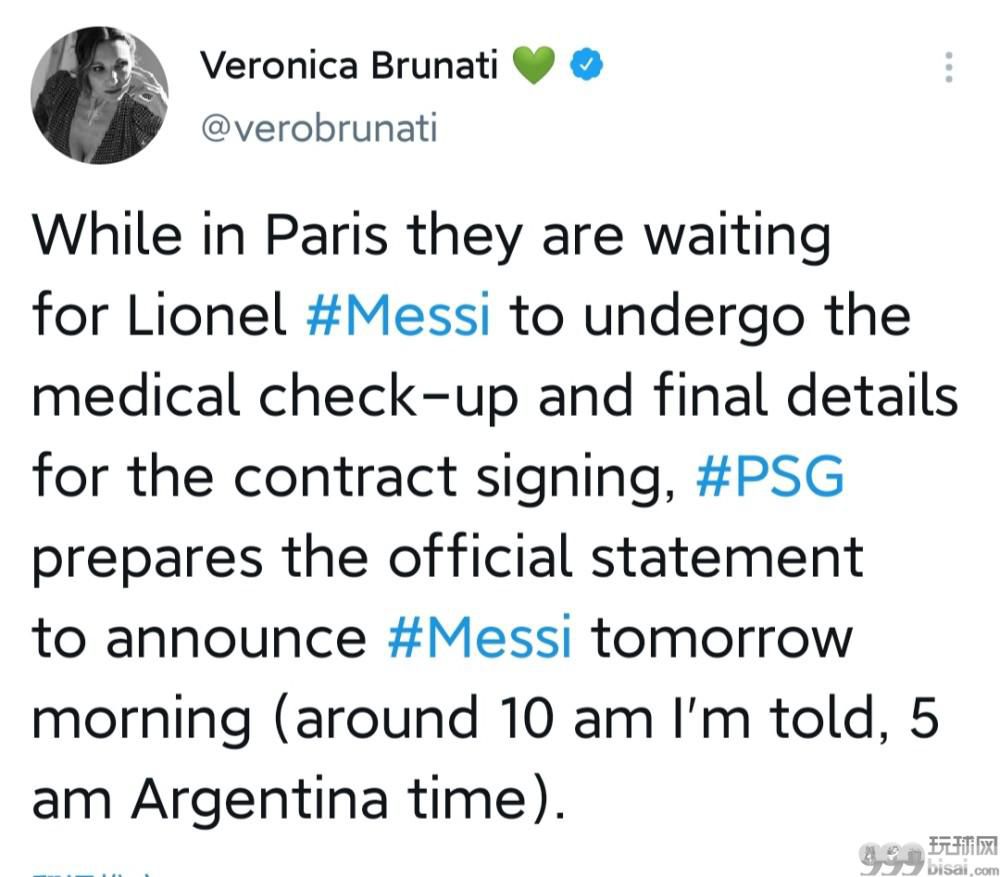Viewport: 1000px width, 877px height.
Task: Open the @verobrunati handle
Action: pyautogui.click(x=319, y=128)
